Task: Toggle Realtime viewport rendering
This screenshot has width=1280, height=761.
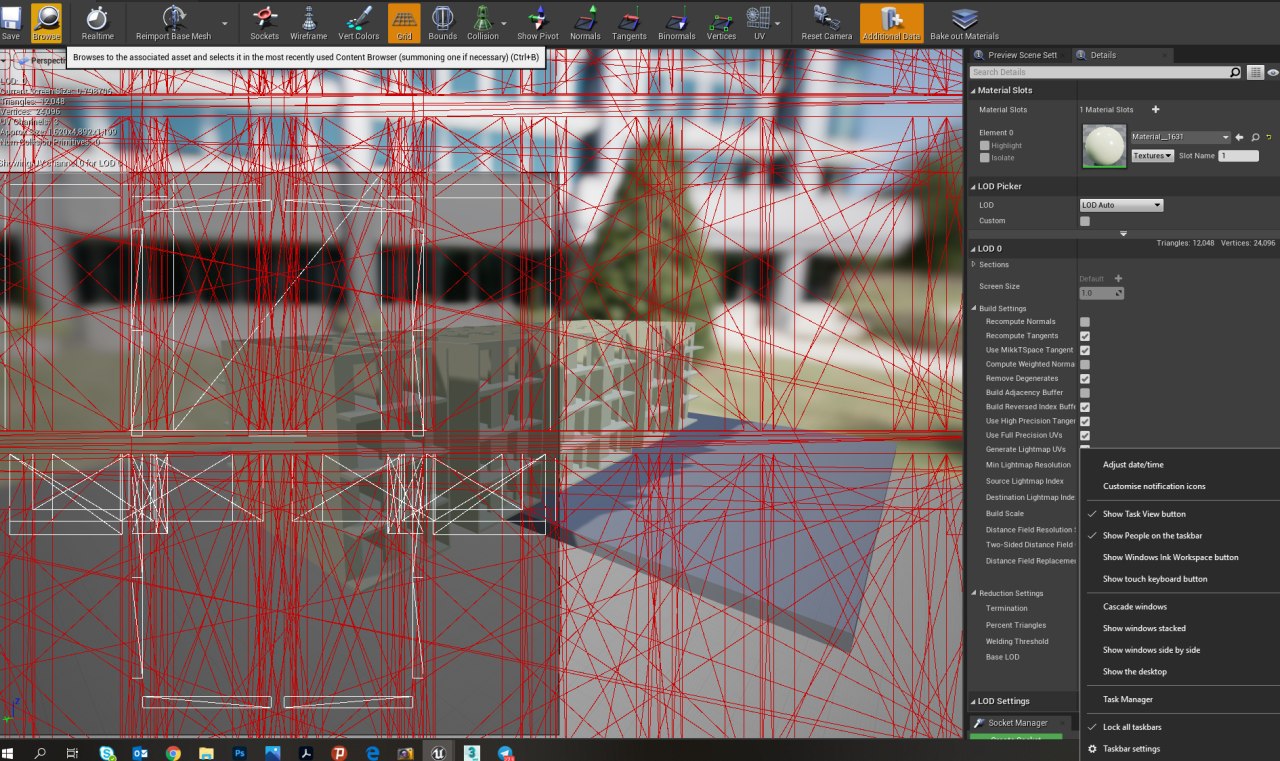Action: 97,22
